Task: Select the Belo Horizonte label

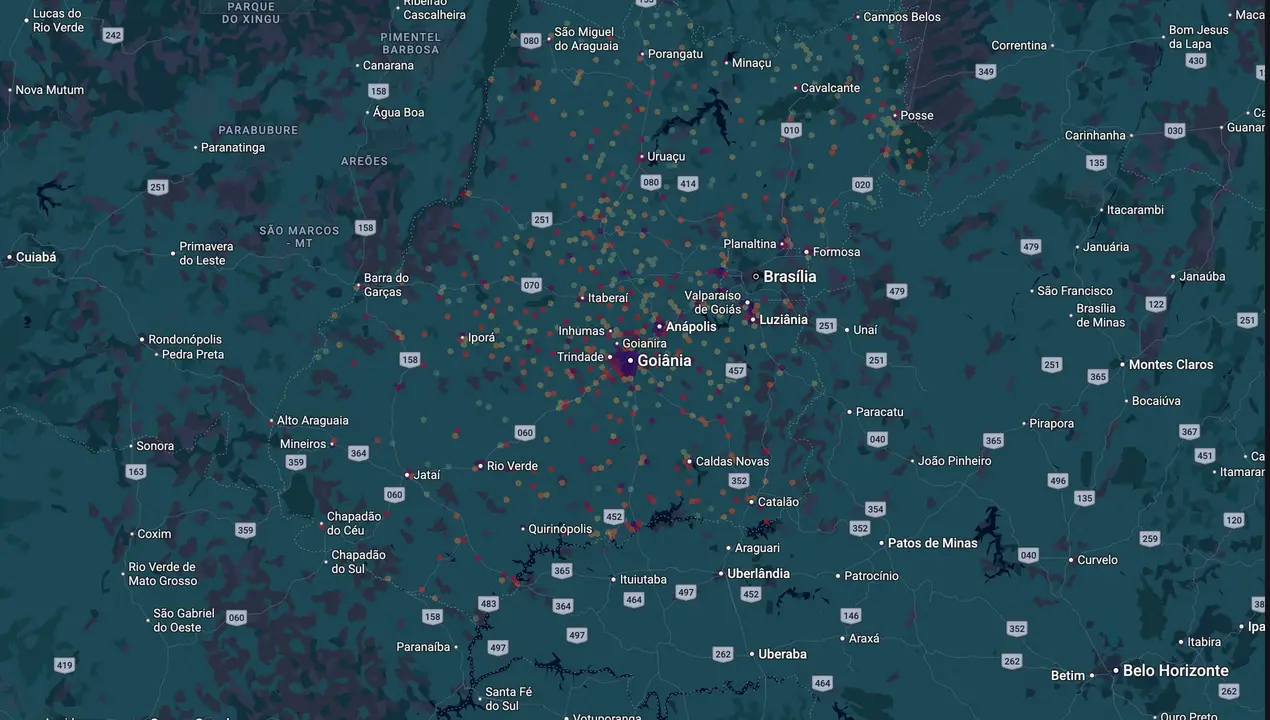Action: click(1176, 671)
